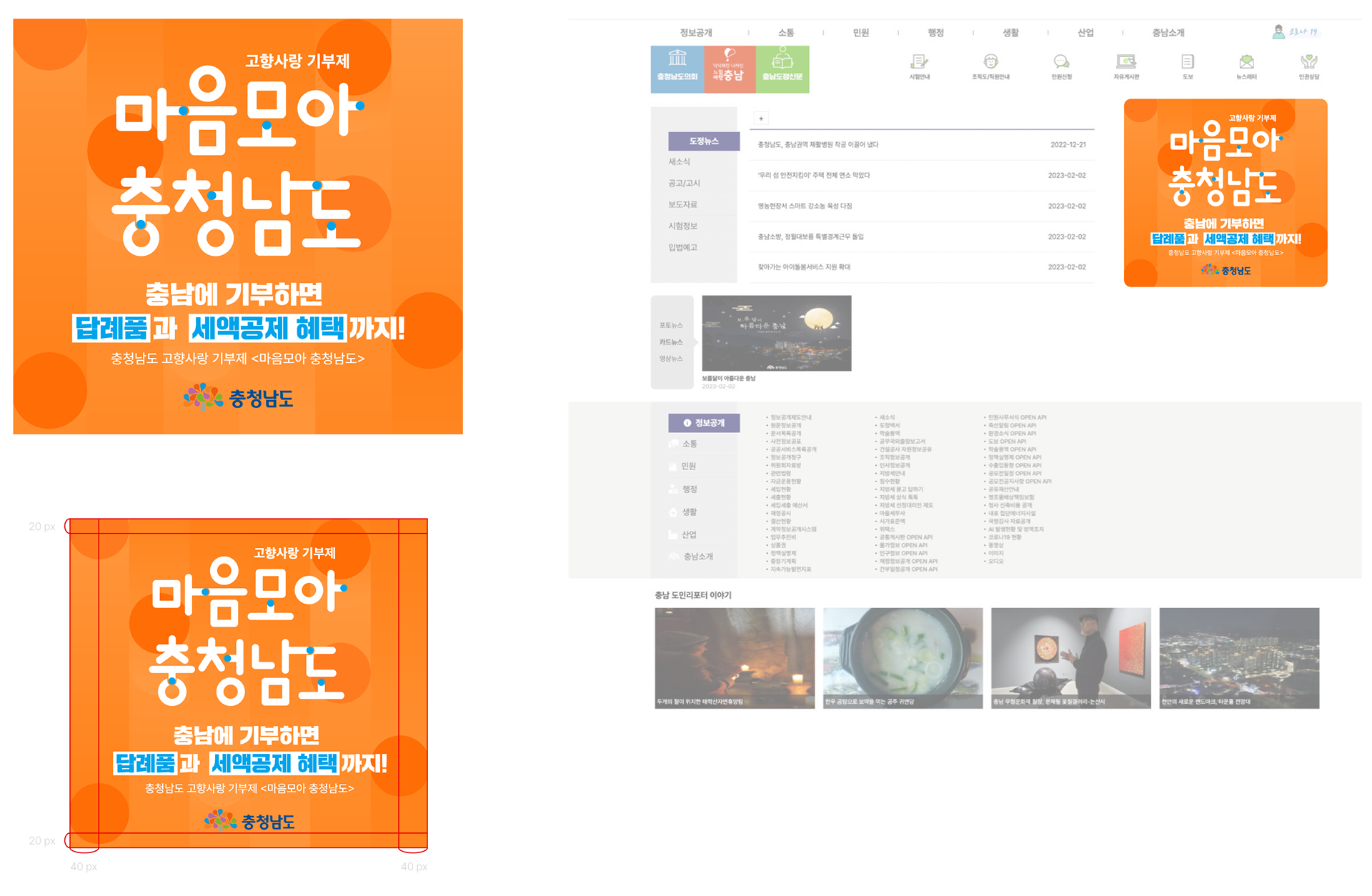Open the 조직도/직원안내 organization chart icon

pyautogui.click(x=990, y=63)
